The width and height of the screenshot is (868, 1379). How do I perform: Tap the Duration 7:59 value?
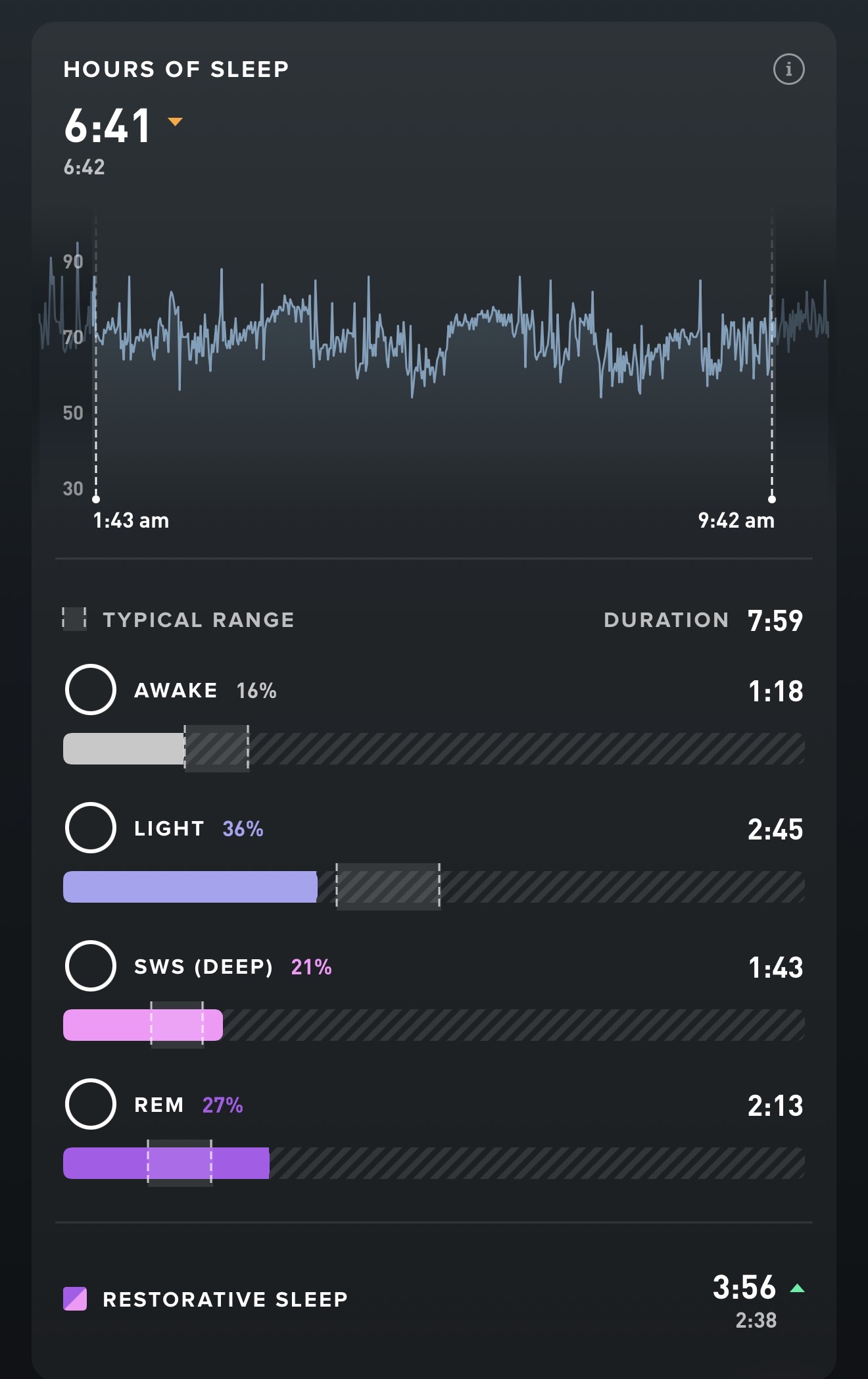pos(775,620)
